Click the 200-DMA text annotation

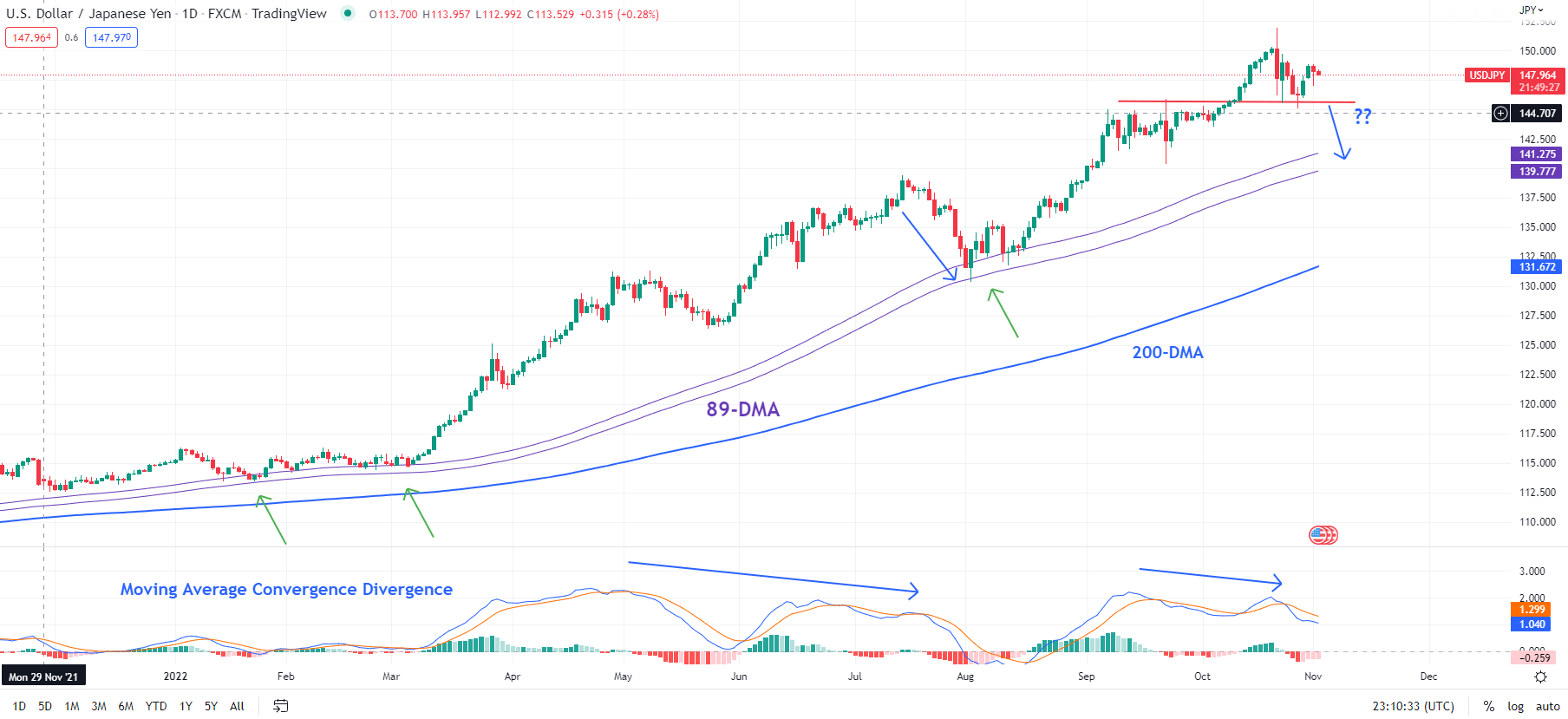(1167, 352)
